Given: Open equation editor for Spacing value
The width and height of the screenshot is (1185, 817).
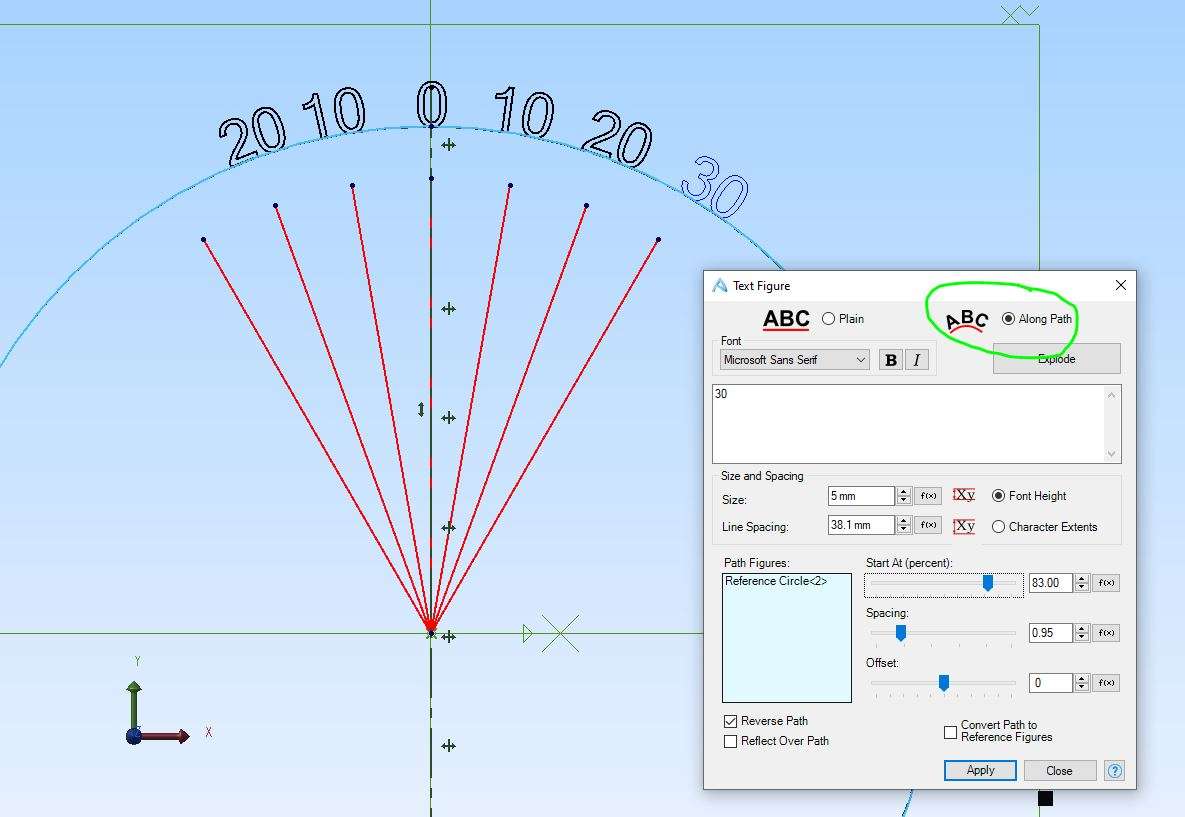Looking at the screenshot, I should click(1106, 633).
